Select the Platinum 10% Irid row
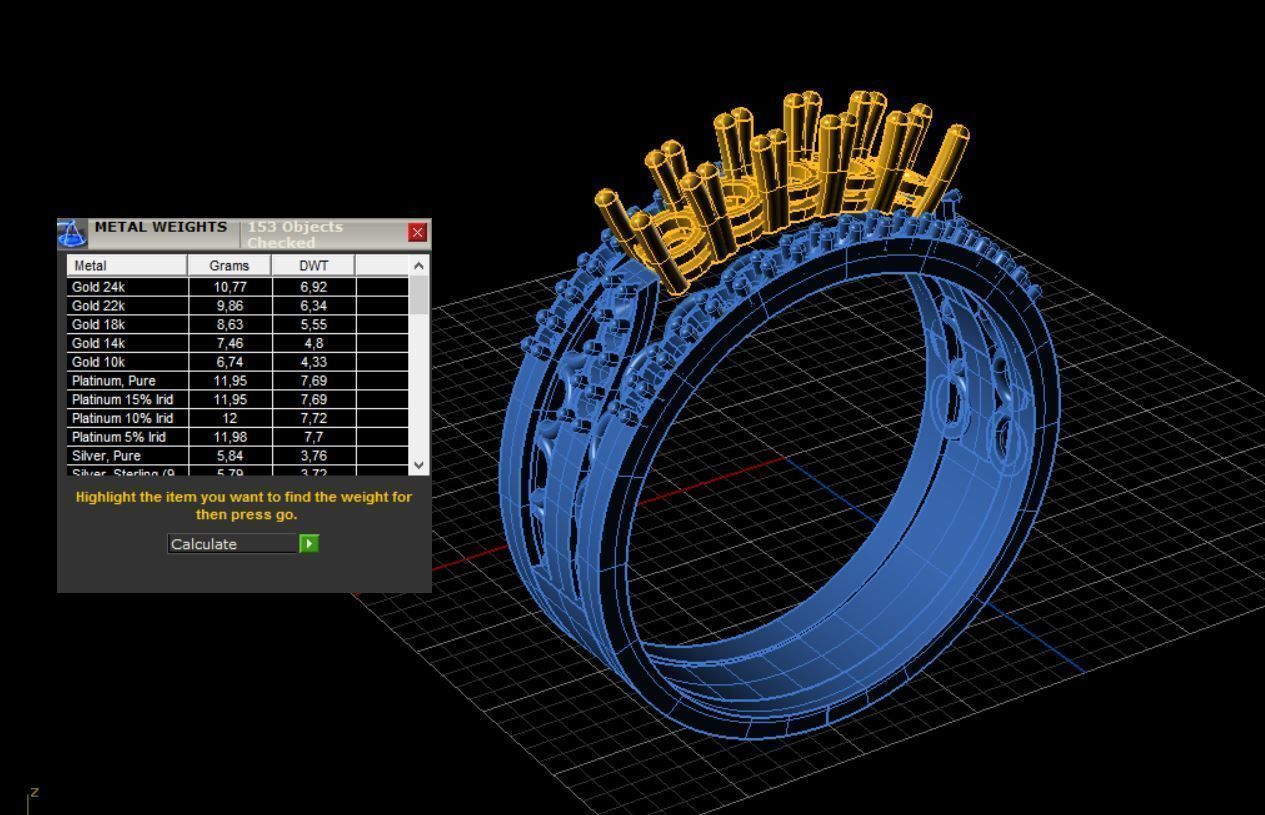The height and width of the screenshot is (815, 1265). [x=238, y=418]
